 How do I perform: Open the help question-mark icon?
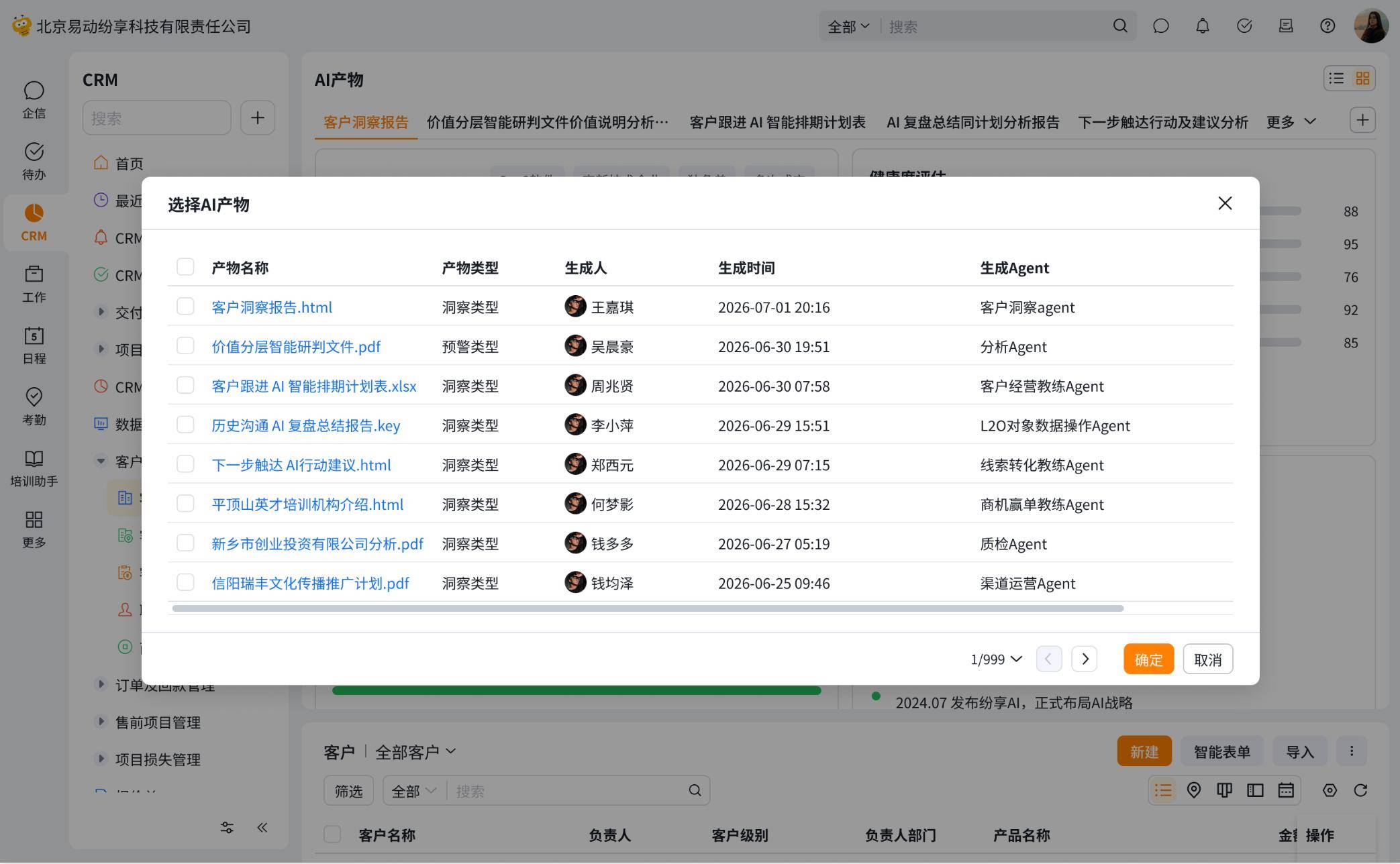click(1328, 26)
